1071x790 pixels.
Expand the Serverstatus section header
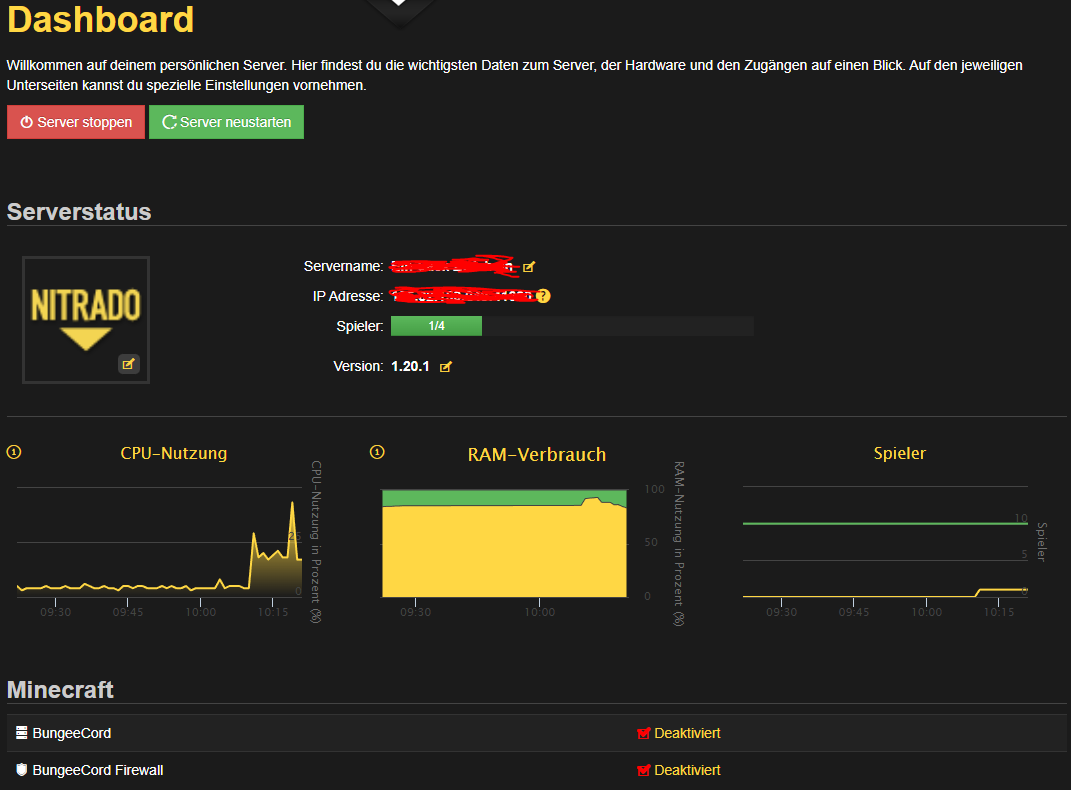tap(79, 212)
